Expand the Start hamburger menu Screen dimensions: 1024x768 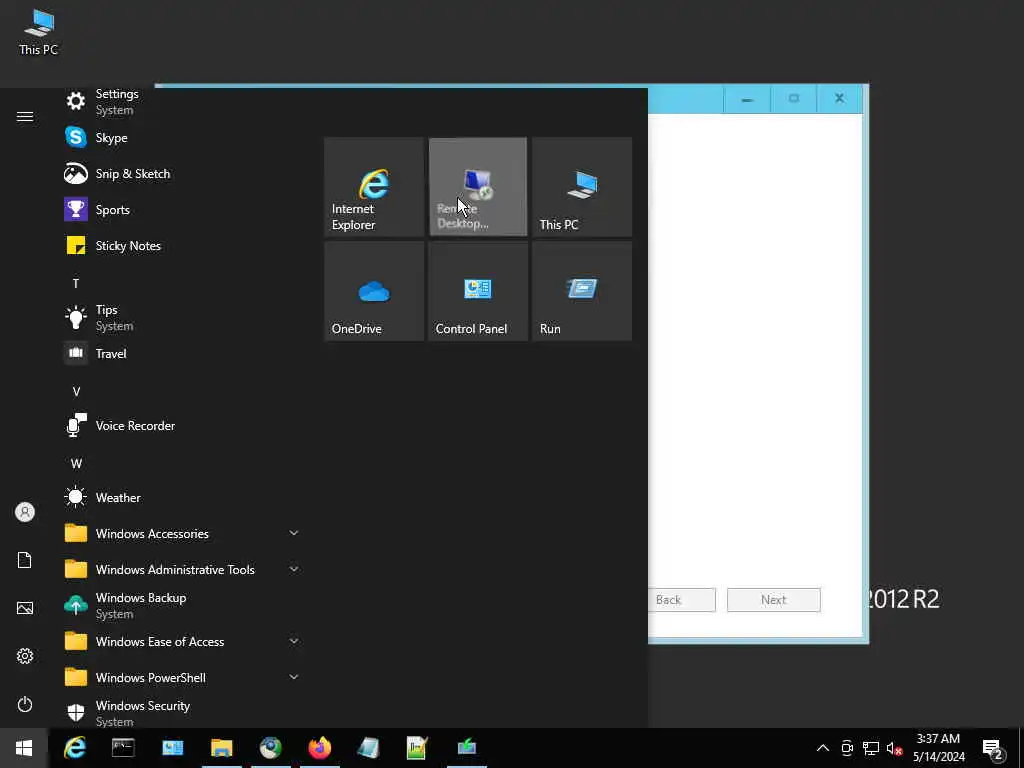pyautogui.click(x=25, y=117)
